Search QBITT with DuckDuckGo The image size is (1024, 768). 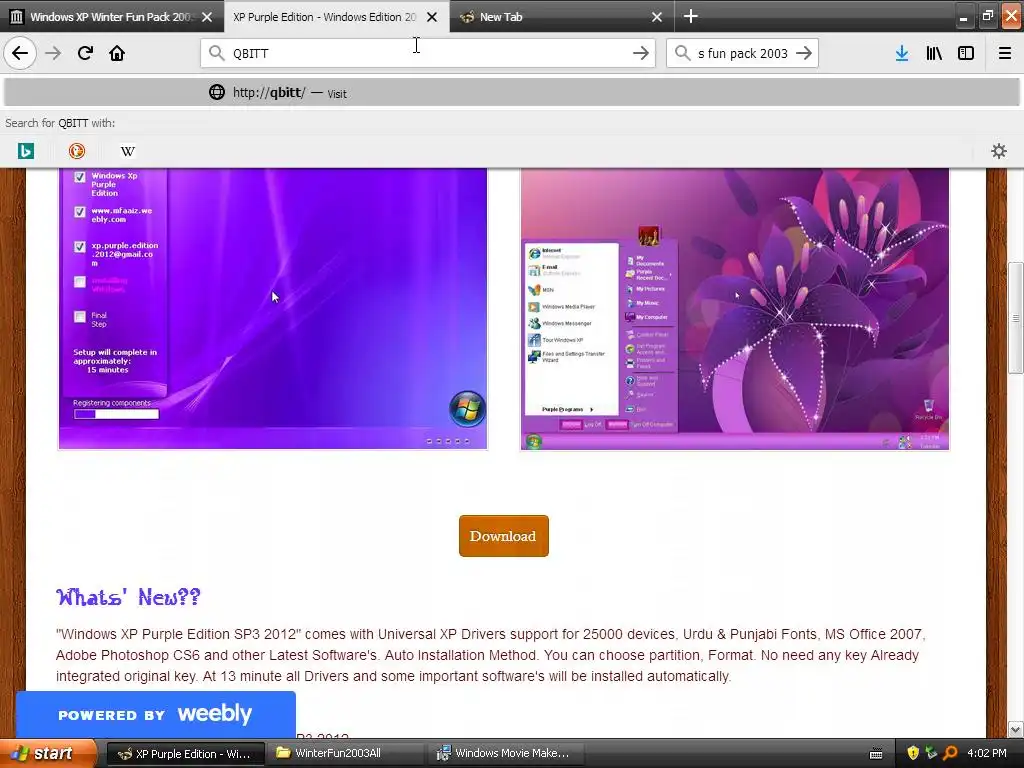point(76,151)
